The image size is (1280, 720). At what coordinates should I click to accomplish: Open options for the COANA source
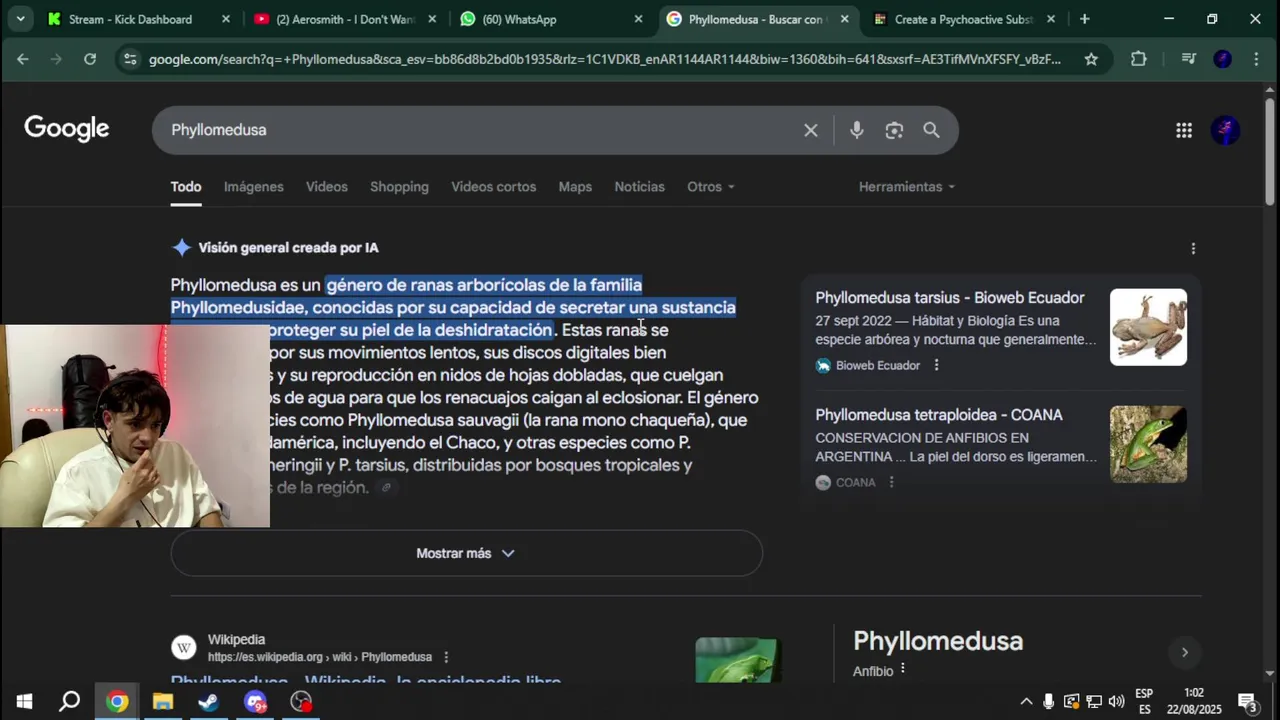[x=891, y=482]
